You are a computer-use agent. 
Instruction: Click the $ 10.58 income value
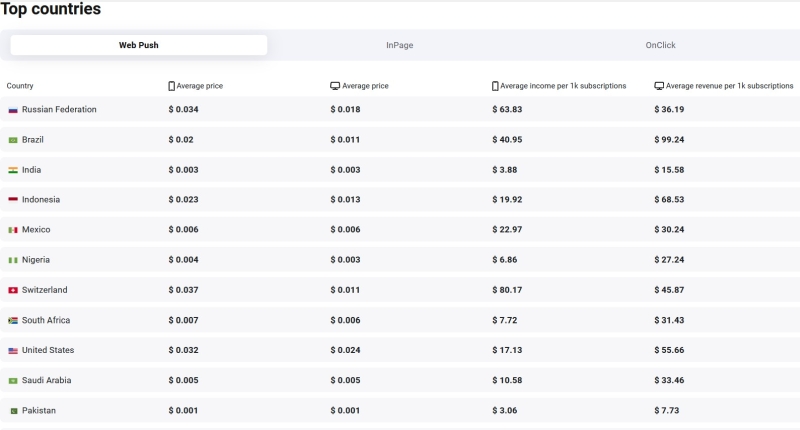507,380
